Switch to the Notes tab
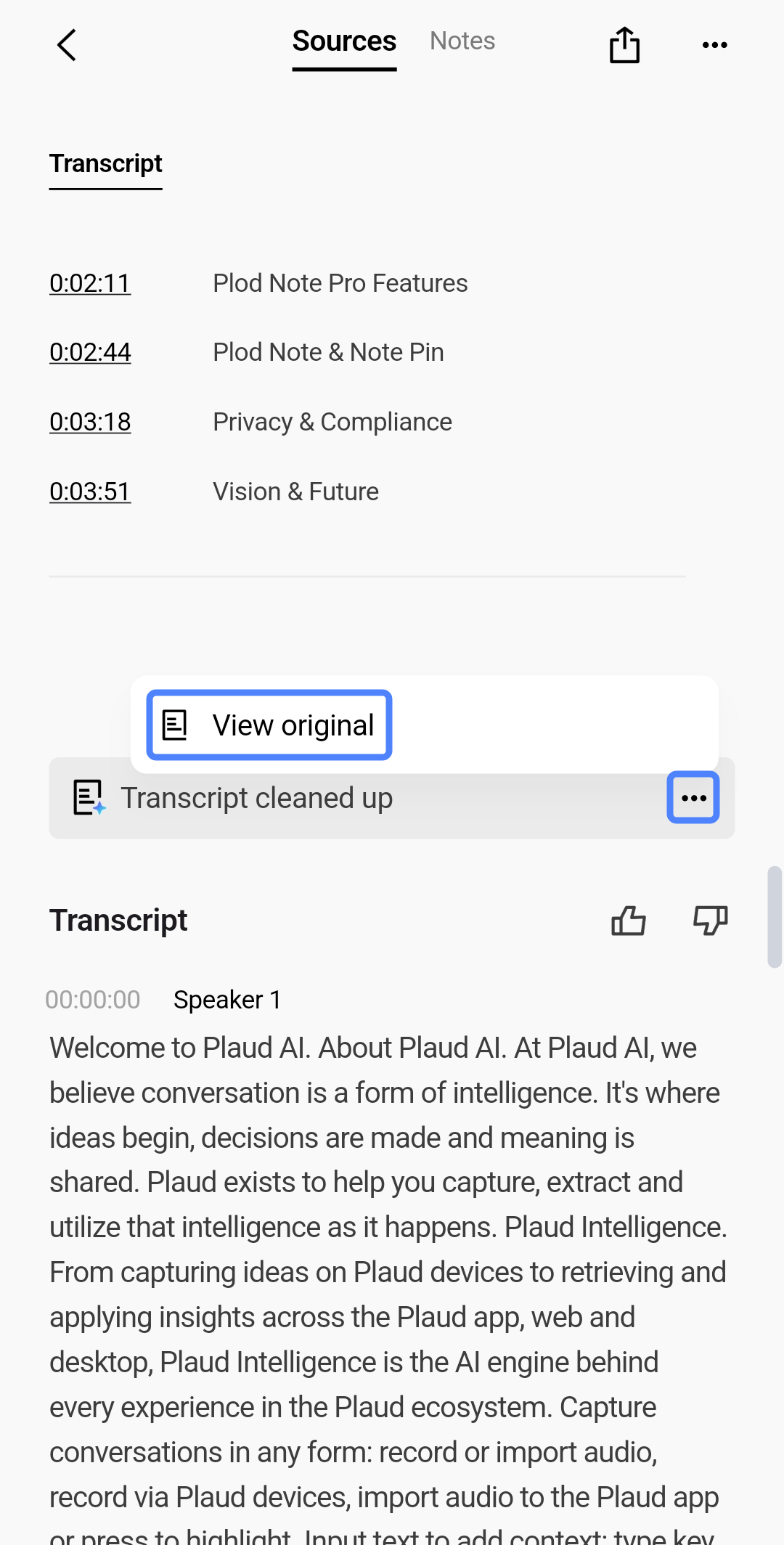The height and width of the screenshot is (1545, 784). tap(462, 41)
